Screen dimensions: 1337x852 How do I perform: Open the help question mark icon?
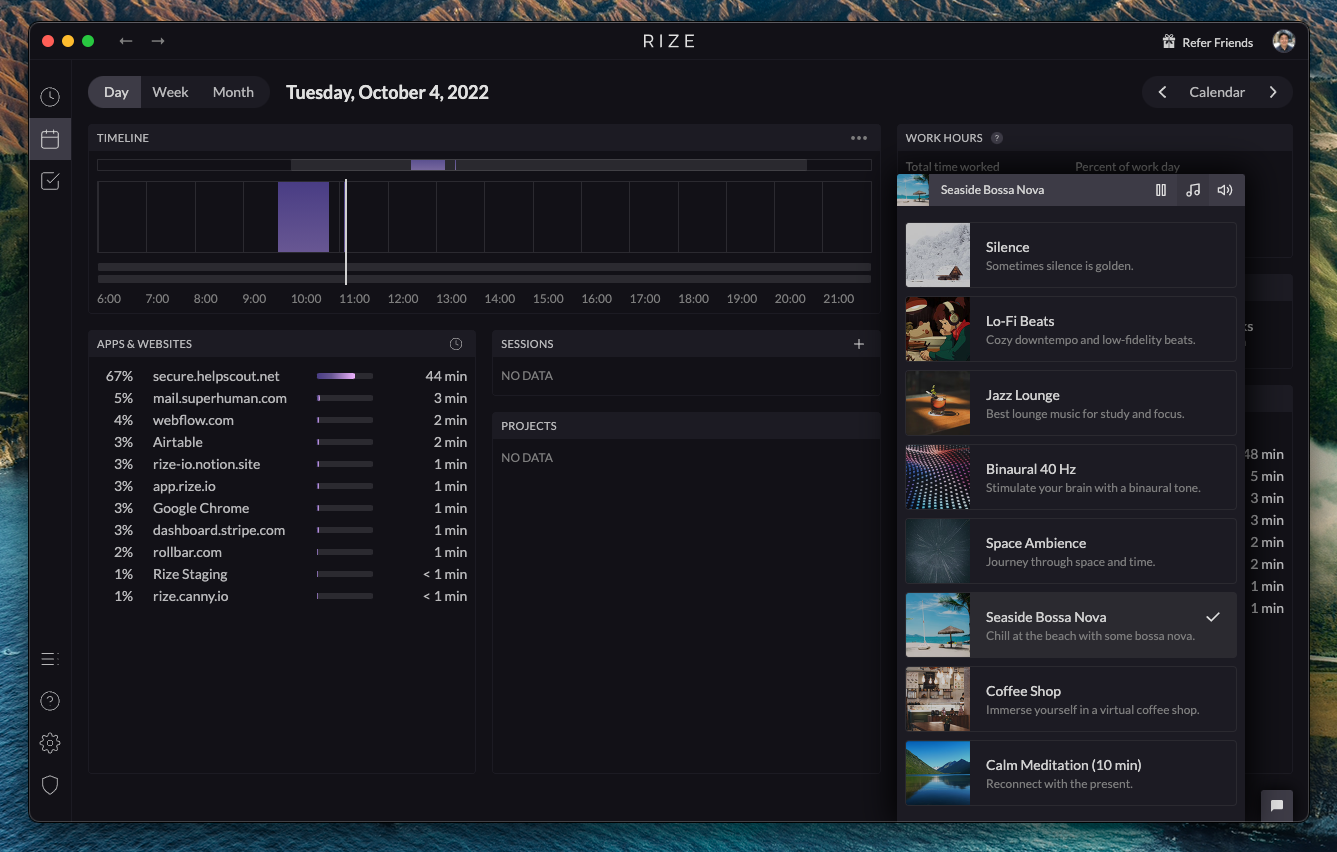50,701
